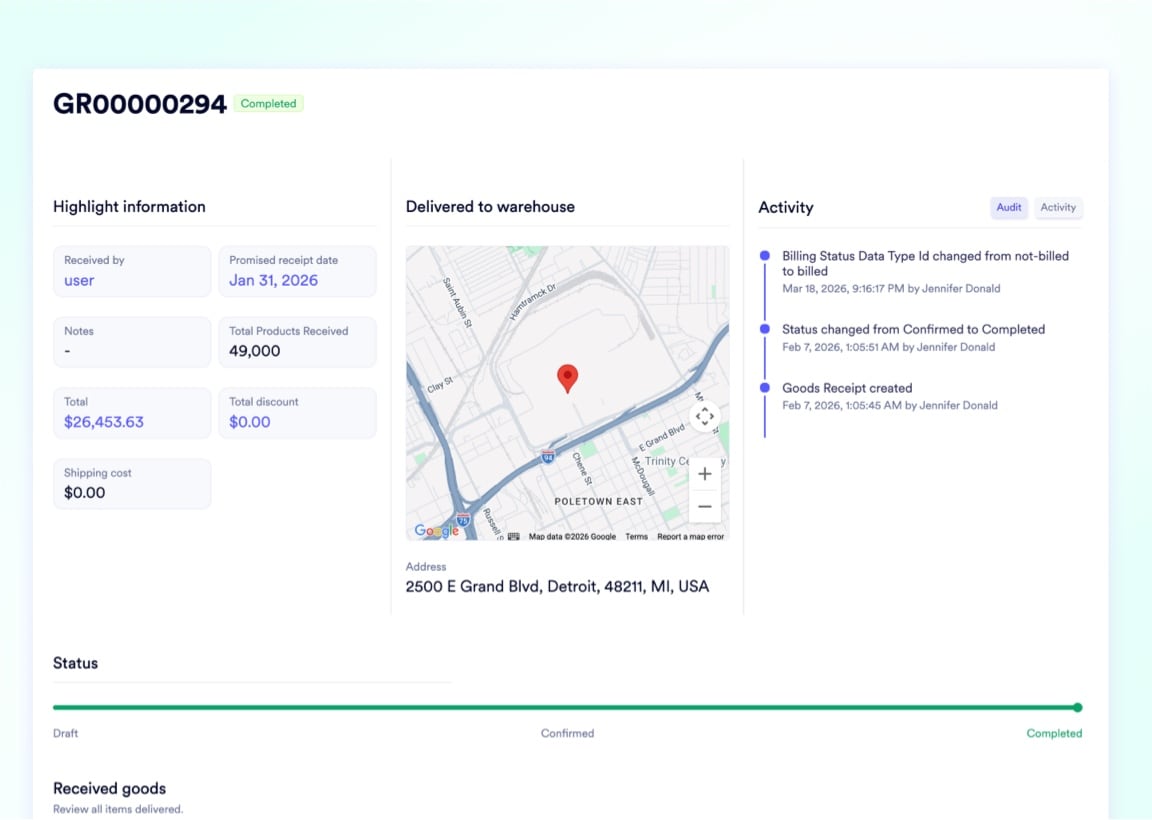This screenshot has width=1152, height=820.
Task: Click the Delivered to warehouse heading
Action: point(490,206)
